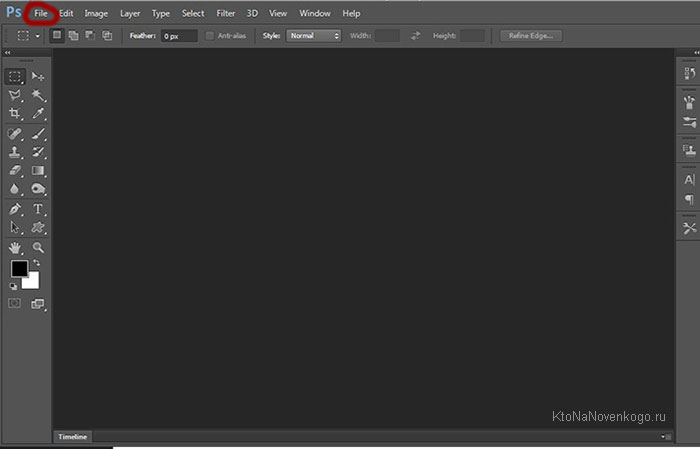Image resolution: width=700 pixels, height=449 pixels.
Task: Swap Width and Height values button
Action: click(416, 36)
